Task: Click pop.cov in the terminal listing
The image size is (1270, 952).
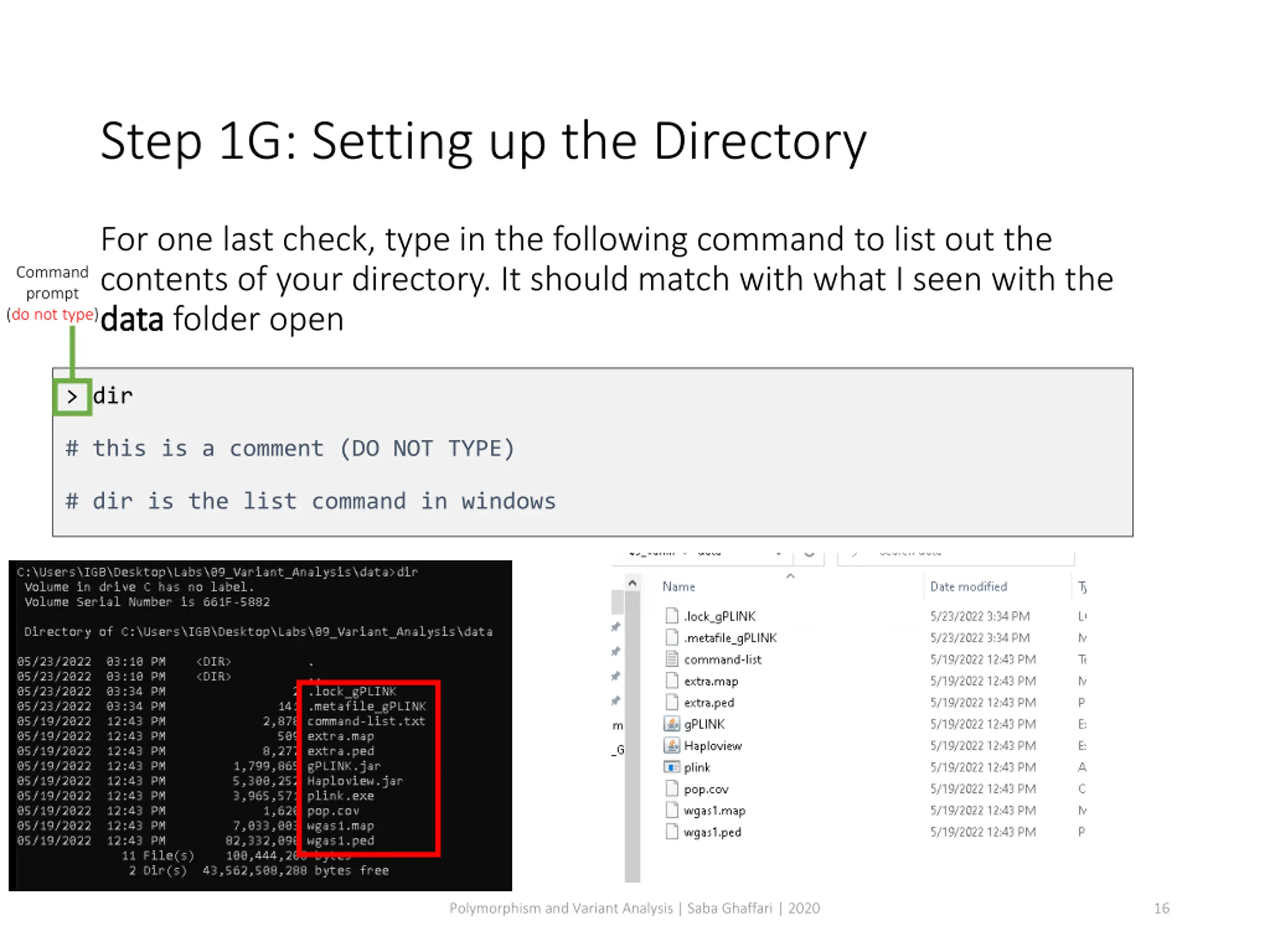Action: (333, 810)
